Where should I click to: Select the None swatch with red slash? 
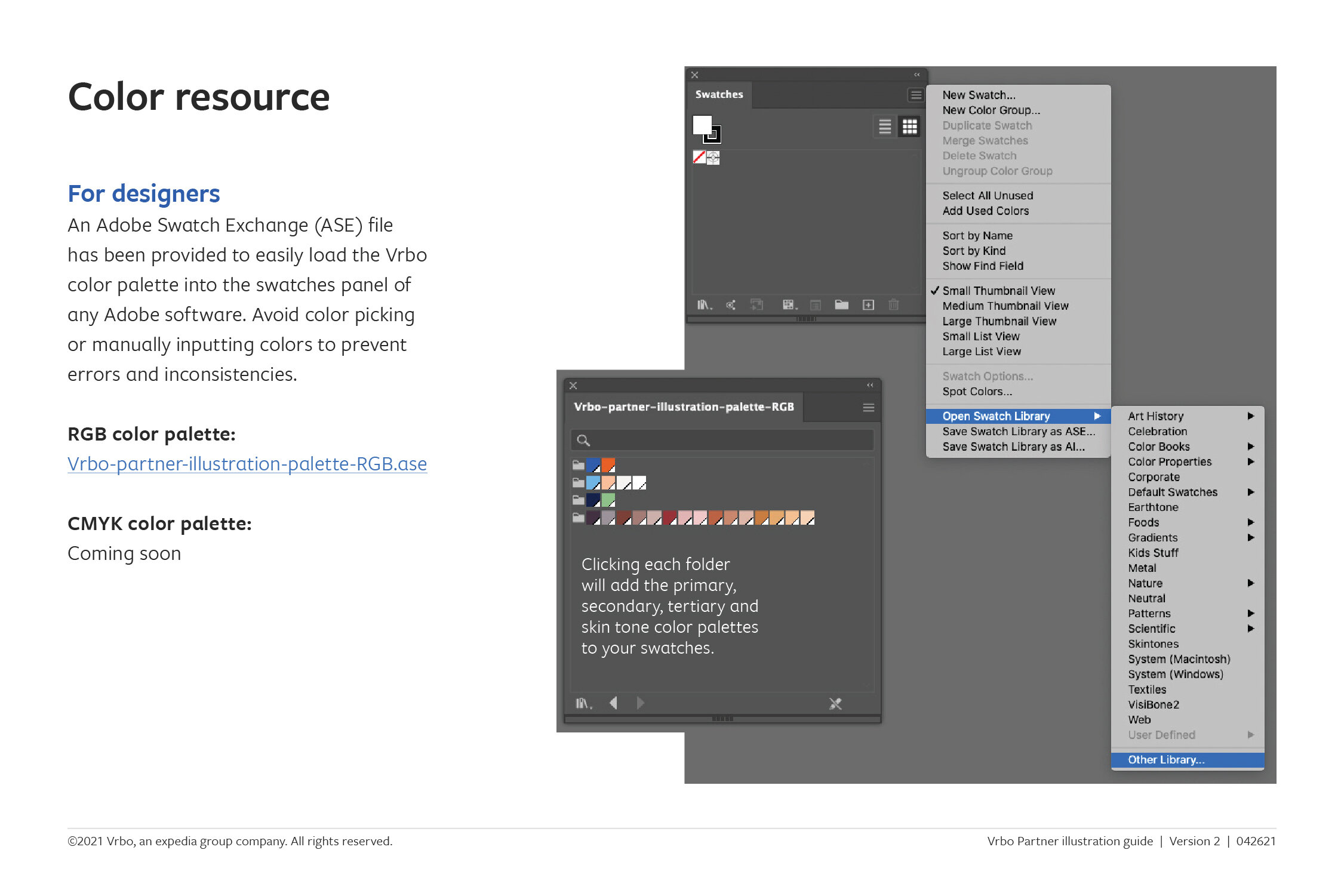click(x=699, y=158)
